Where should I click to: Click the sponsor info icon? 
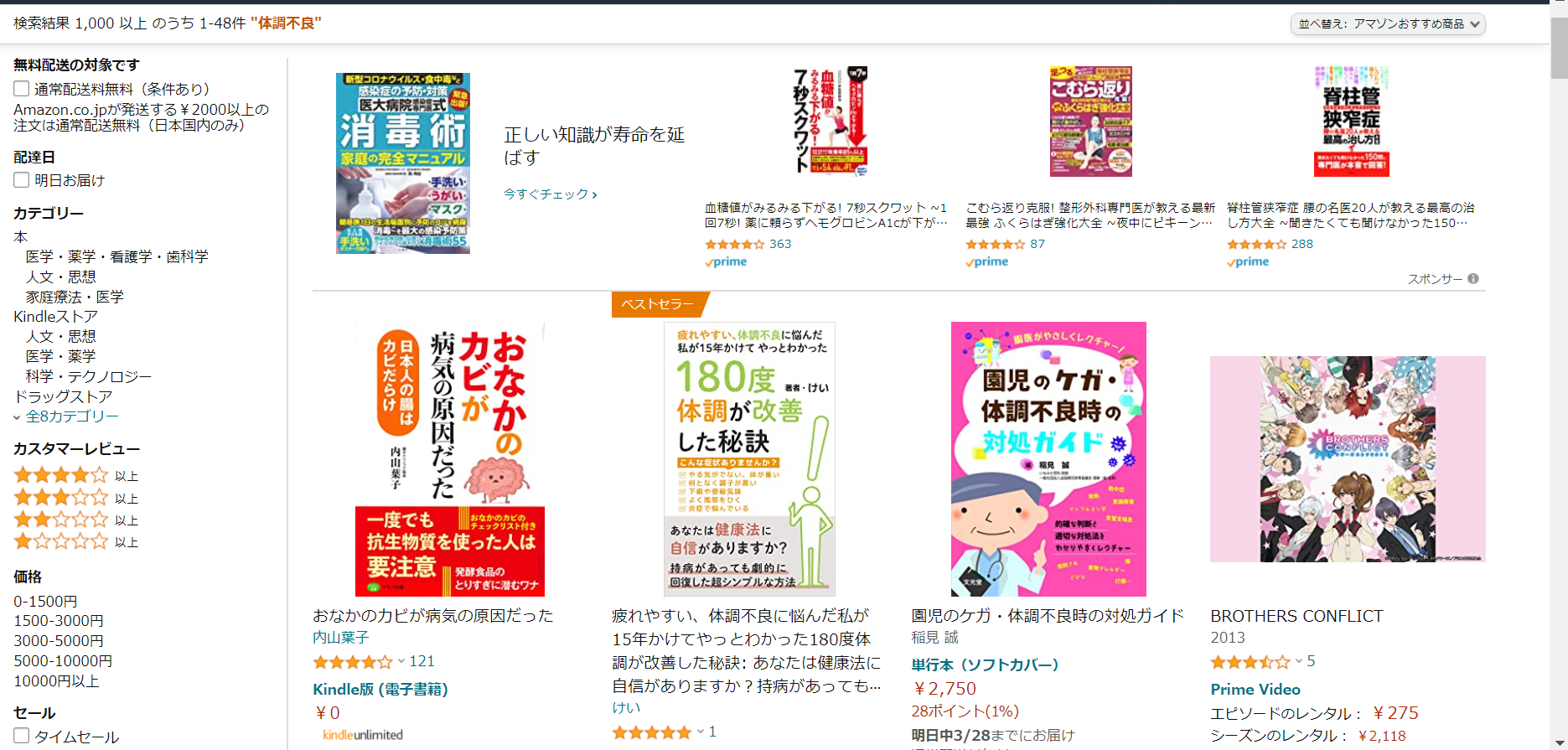tap(1473, 279)
